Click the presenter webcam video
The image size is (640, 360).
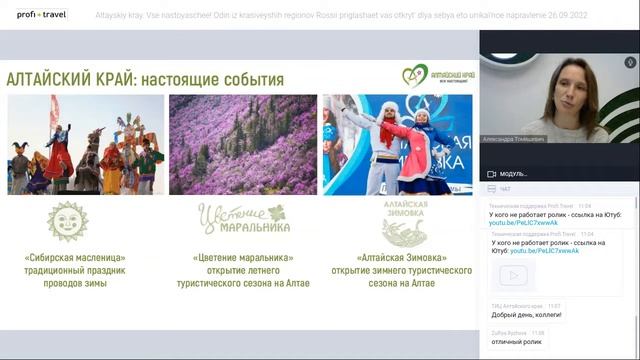coord(559,98)
